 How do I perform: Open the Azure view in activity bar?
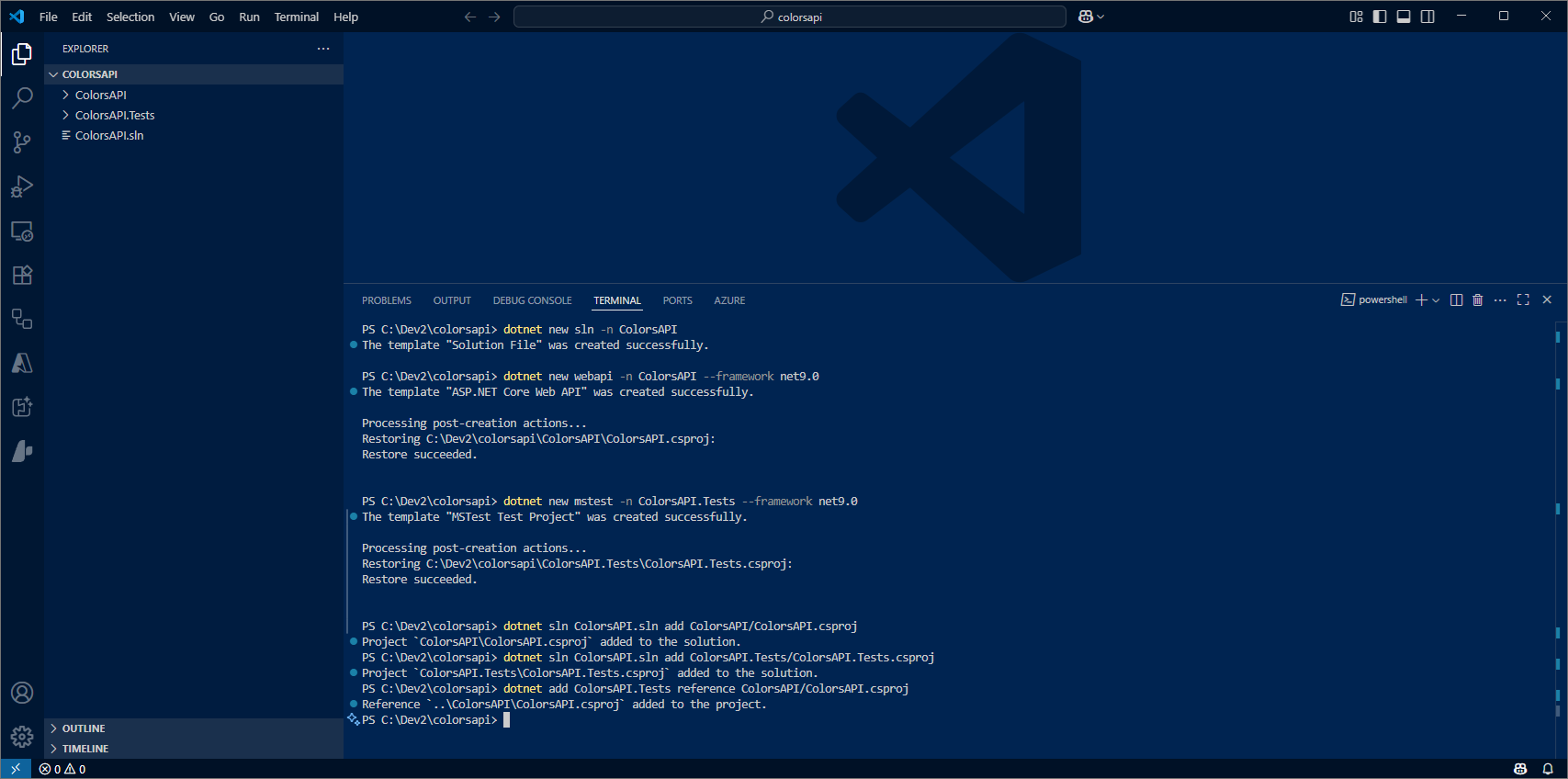click(22, 363)
